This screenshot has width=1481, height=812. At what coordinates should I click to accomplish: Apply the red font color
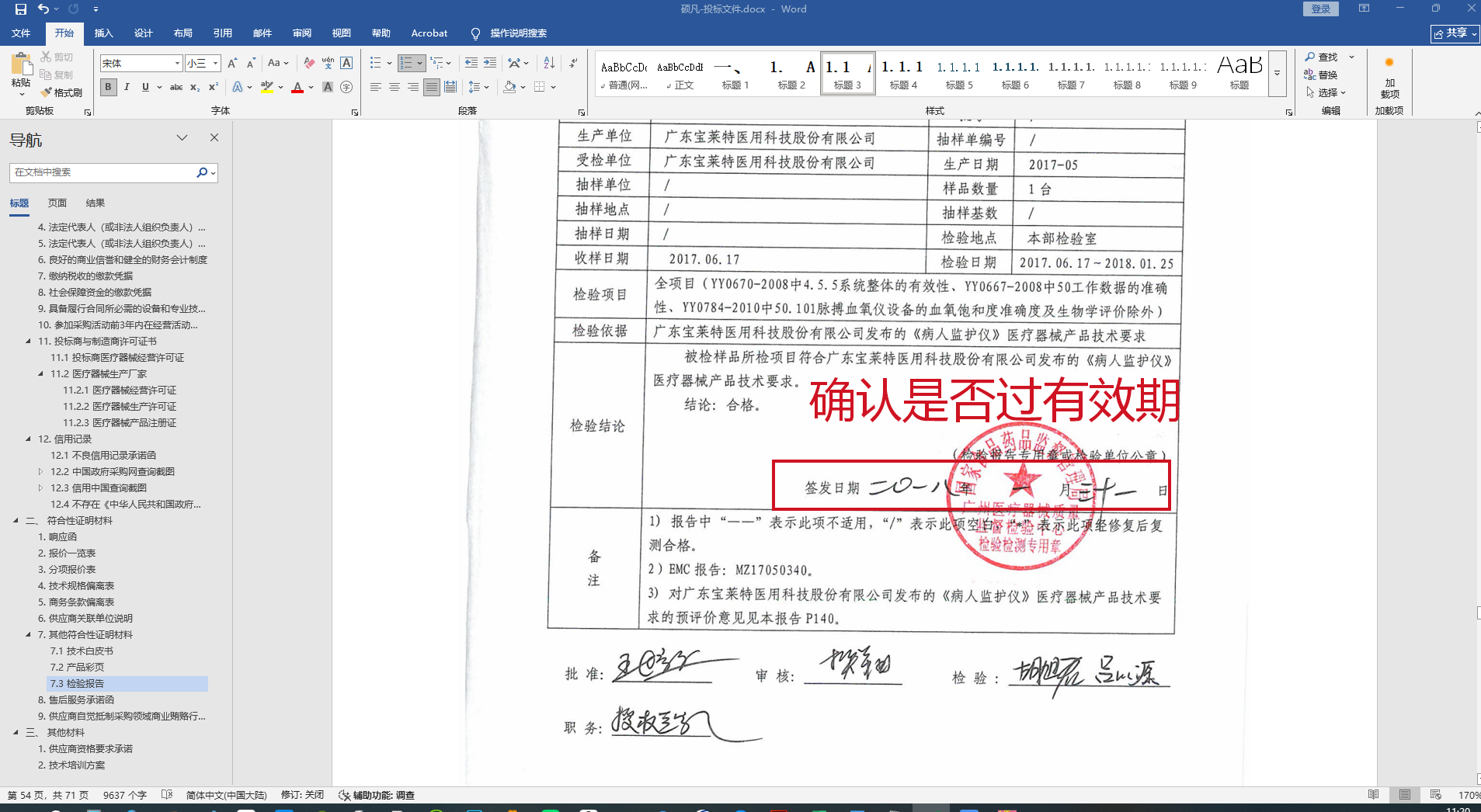pos(297,87)
